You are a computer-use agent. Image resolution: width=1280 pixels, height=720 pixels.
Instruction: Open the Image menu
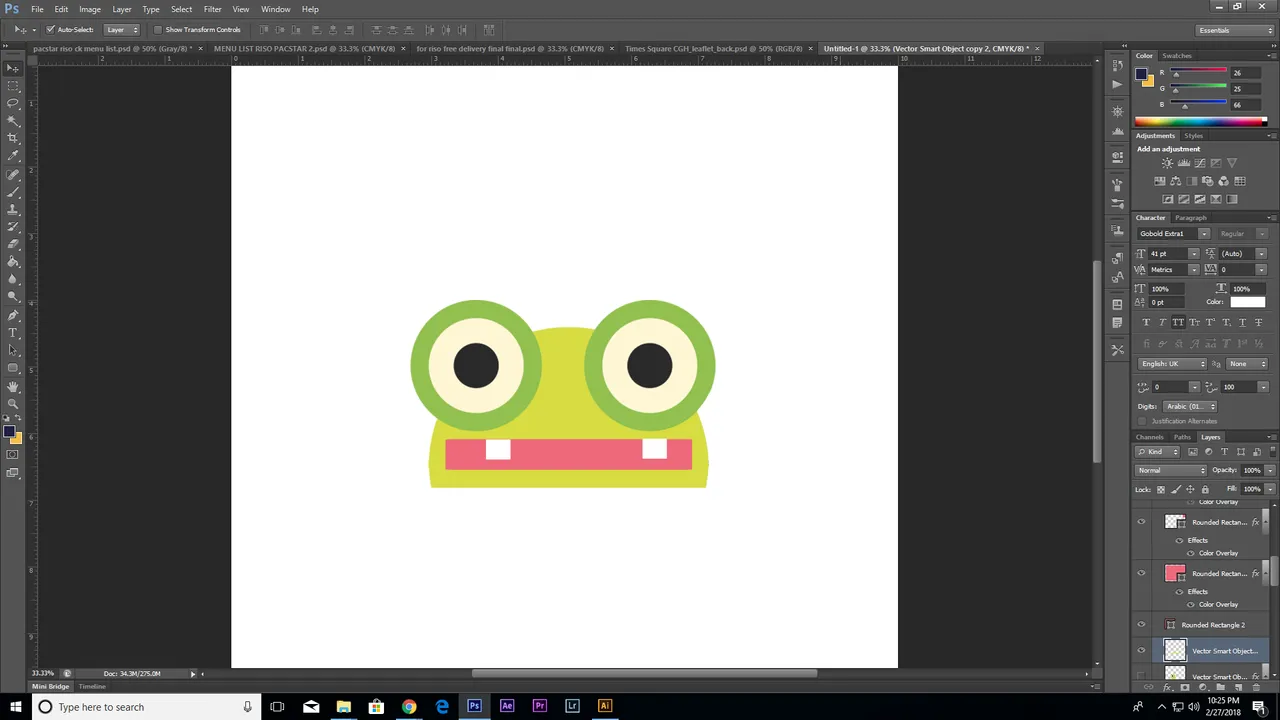(x=90, y=9)
